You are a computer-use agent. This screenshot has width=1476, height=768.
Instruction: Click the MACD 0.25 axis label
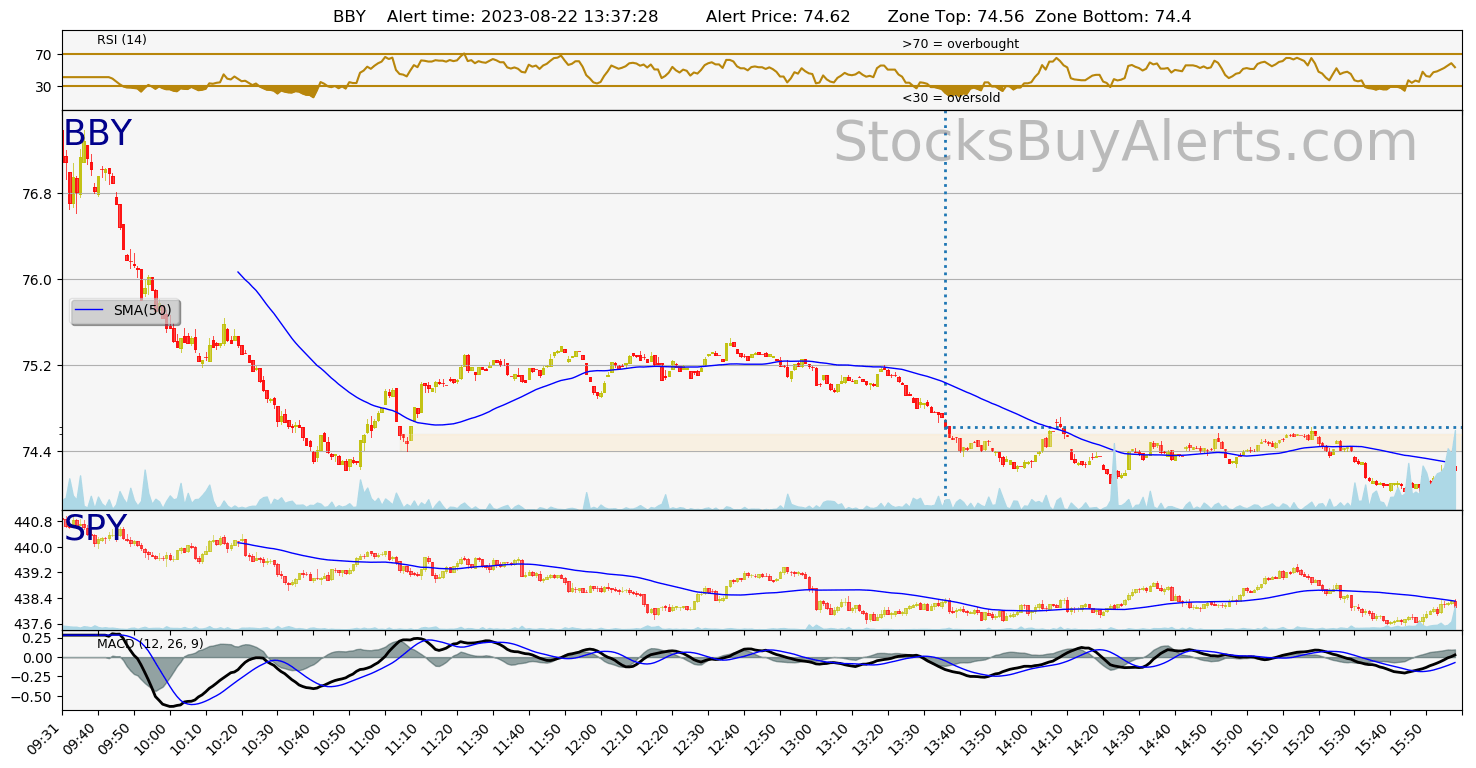(36, 638)
